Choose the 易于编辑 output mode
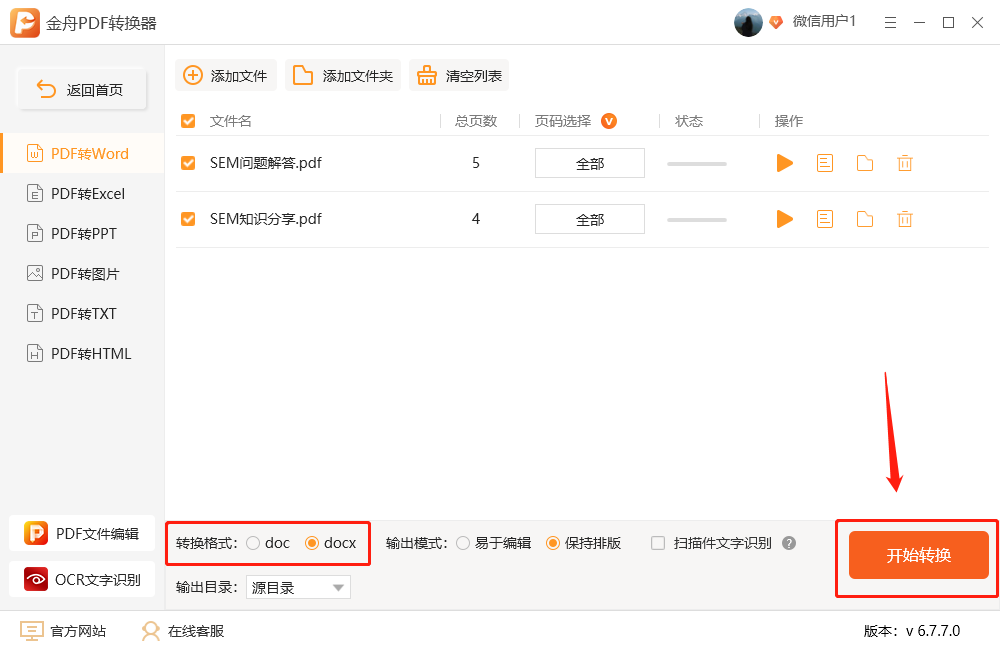The height and width of the screenshot is (650, 1000). (x=463, y=543)
